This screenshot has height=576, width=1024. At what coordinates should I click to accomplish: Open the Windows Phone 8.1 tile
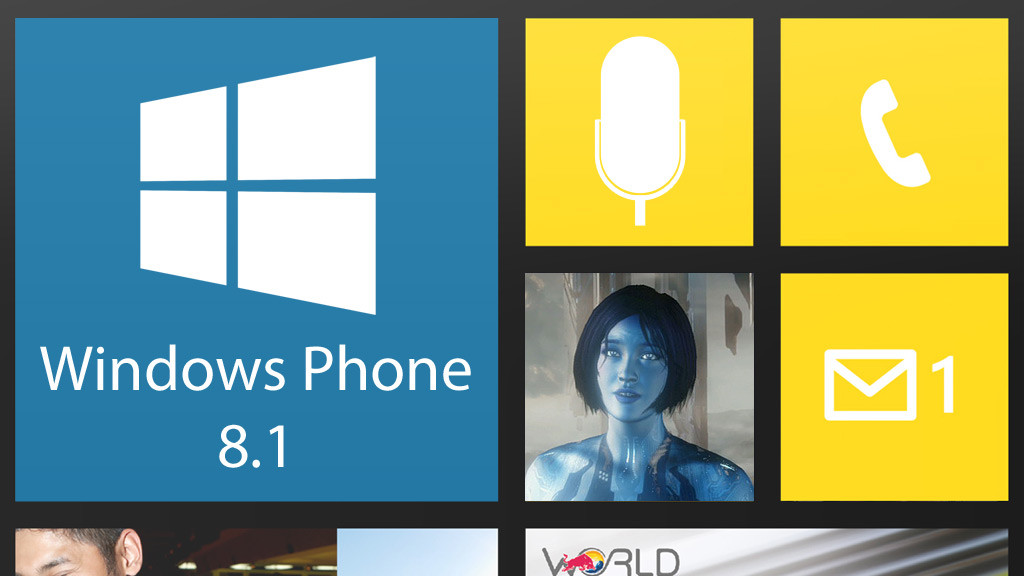[x=257, y=260]
